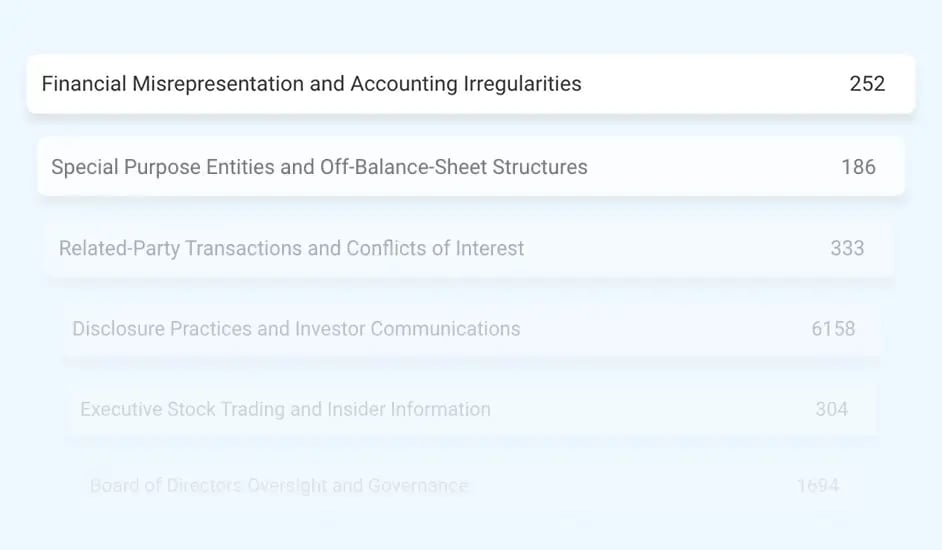Image resolution: width=942 pixels, height=550 pixels.
Task: Click the 1694 count value
Action: pos(817,486)
